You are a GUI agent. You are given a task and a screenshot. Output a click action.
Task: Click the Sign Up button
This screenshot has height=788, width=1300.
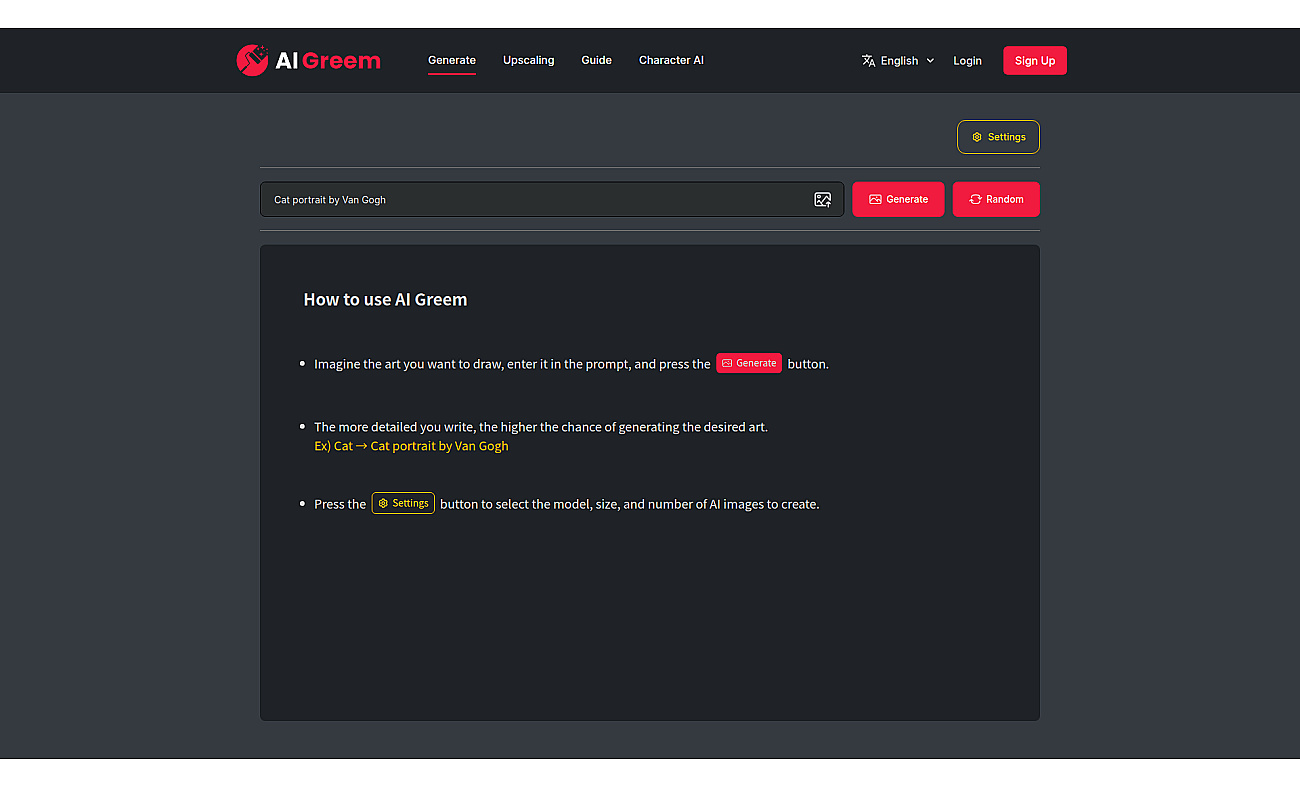1035,60
